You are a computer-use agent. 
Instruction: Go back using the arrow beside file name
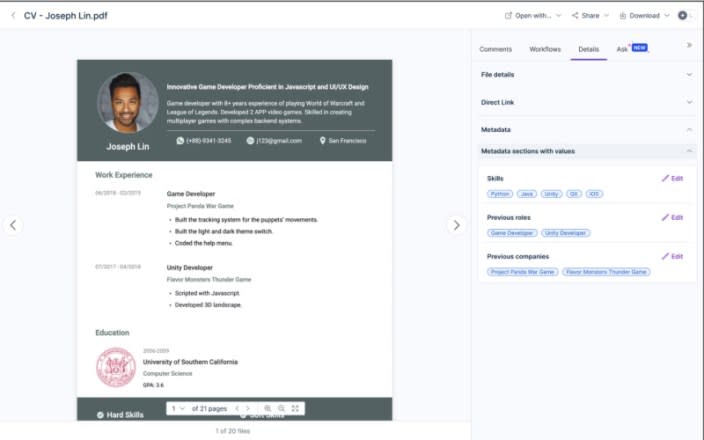pos(13,16)
